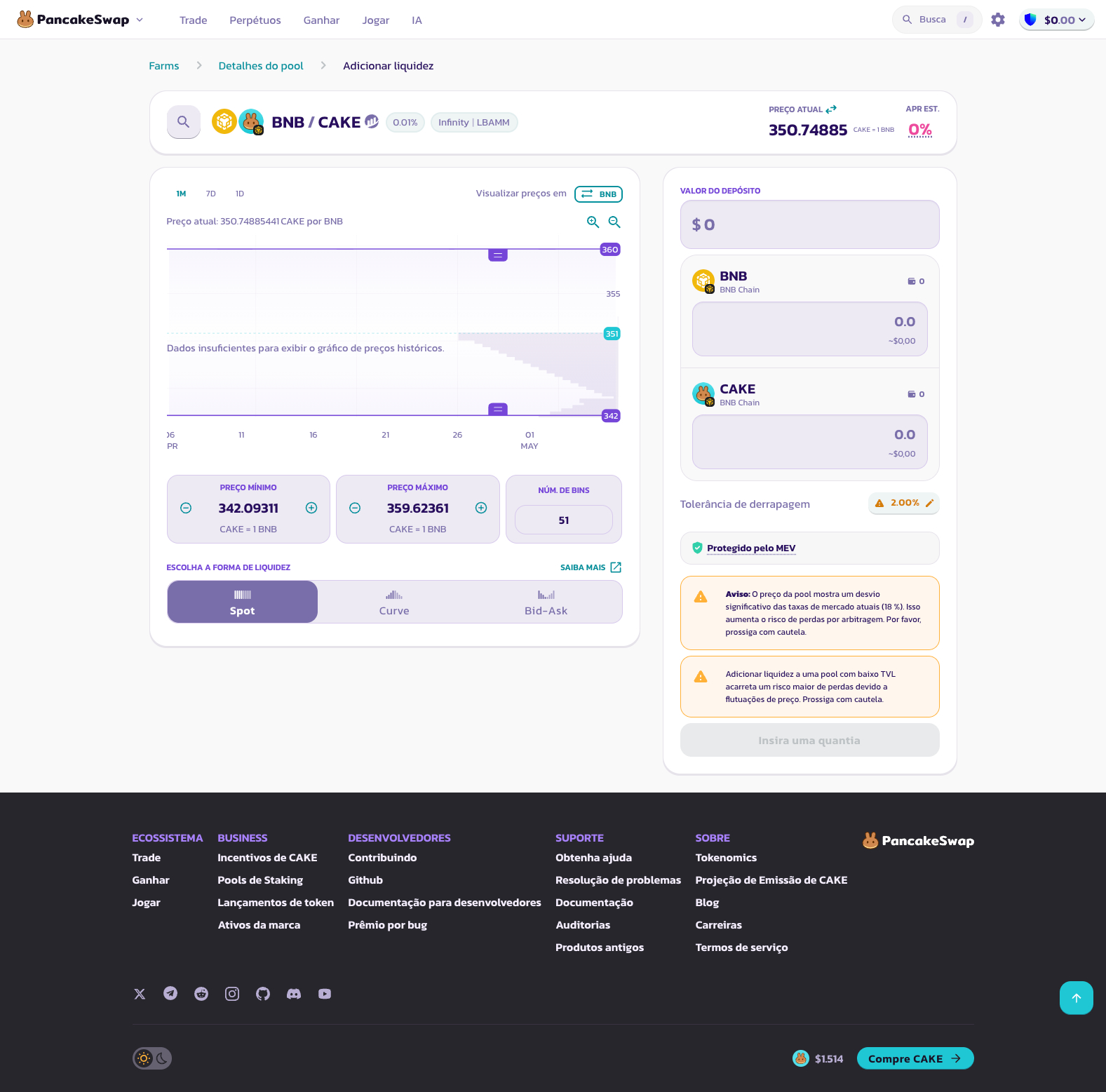Expand PancakeSwap logo dropdown chevron

(x=140, y=20)
